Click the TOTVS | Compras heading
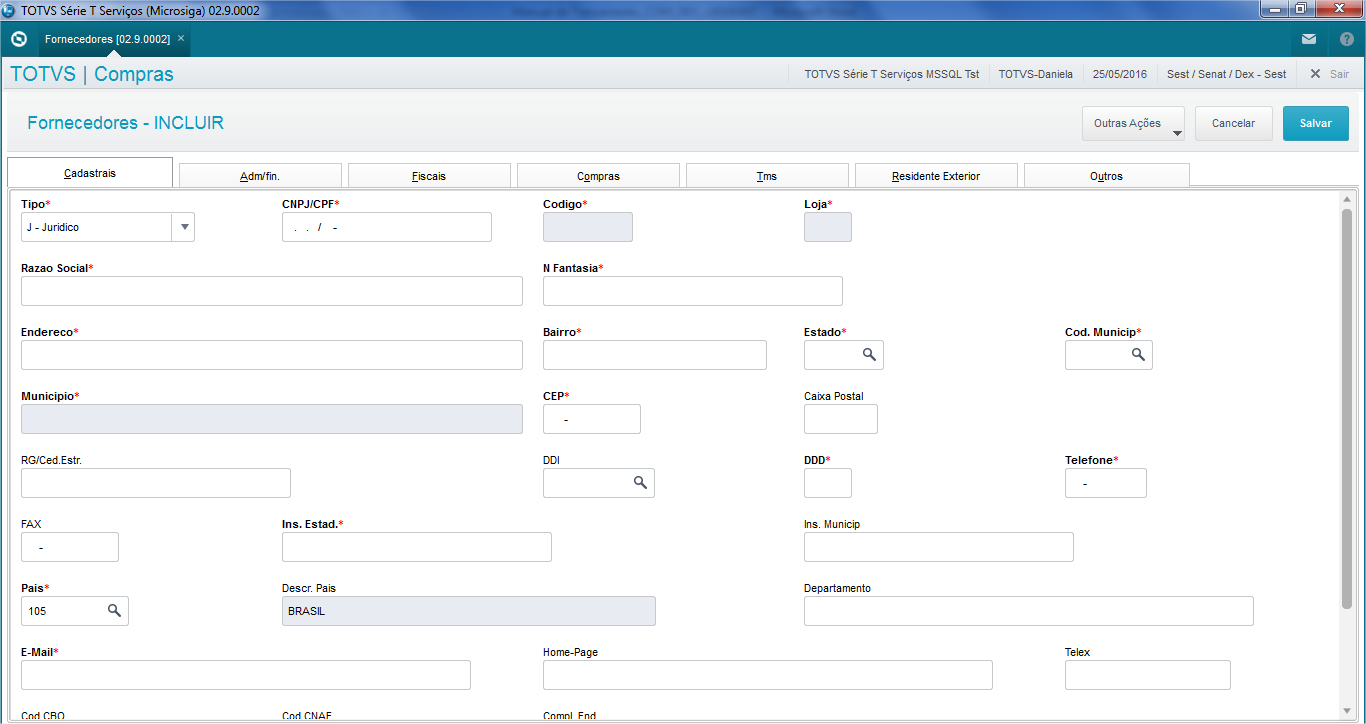1366x724 pixels. [92, 74]
